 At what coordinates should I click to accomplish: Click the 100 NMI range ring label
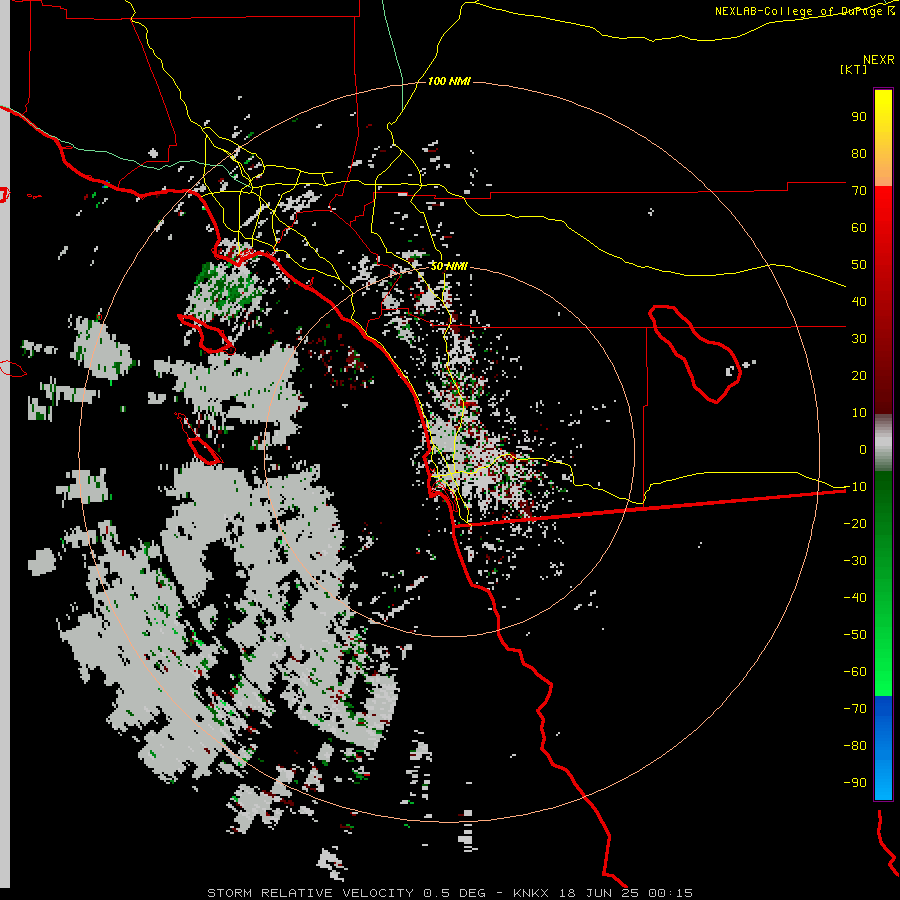point(449,82)
